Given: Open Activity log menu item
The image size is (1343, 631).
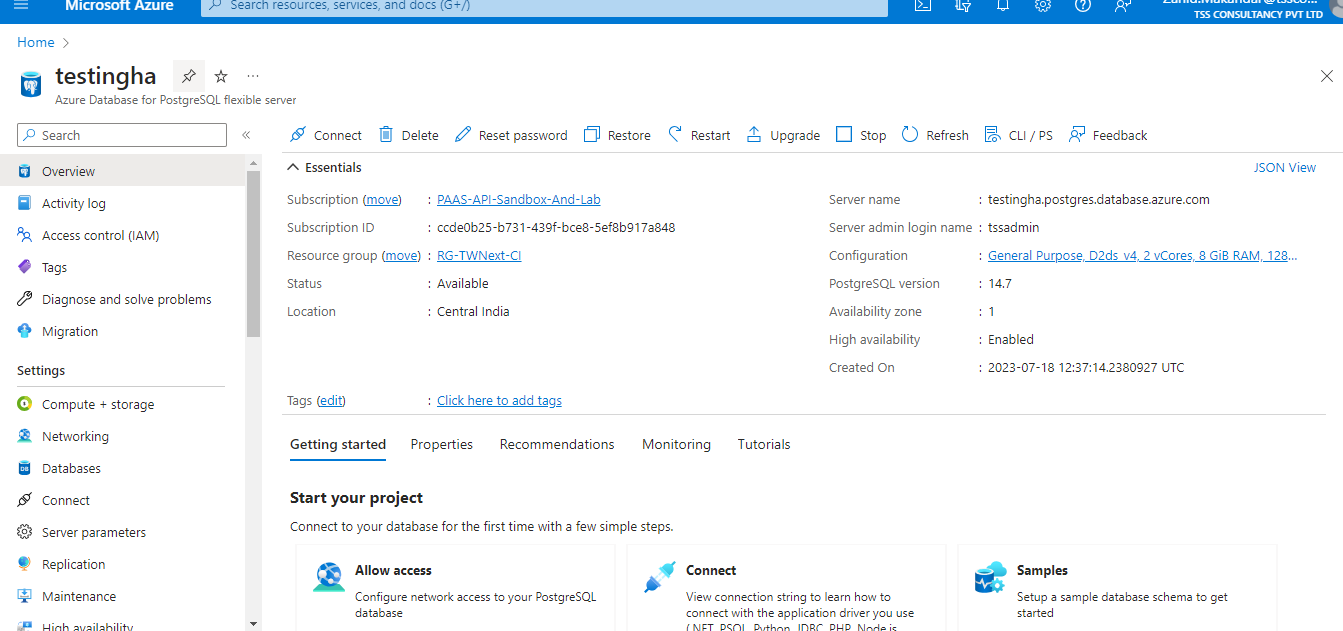Looking at the screenshot, I should click(x=122, y=204).
